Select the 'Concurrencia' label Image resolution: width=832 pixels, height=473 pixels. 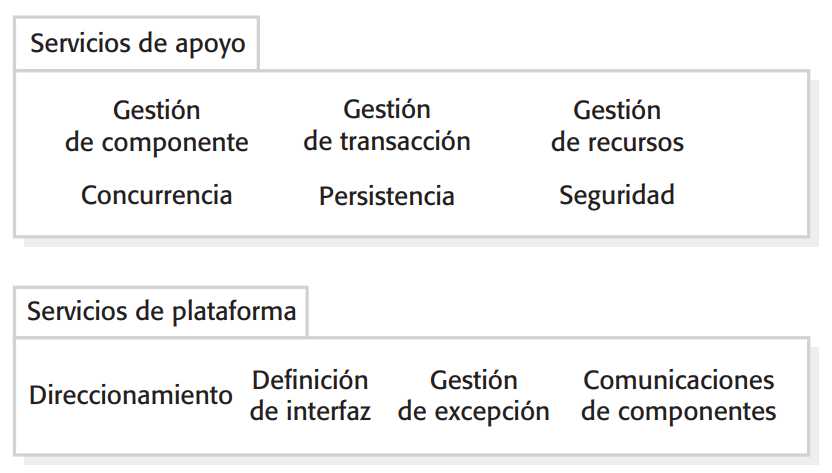point(156,194)
